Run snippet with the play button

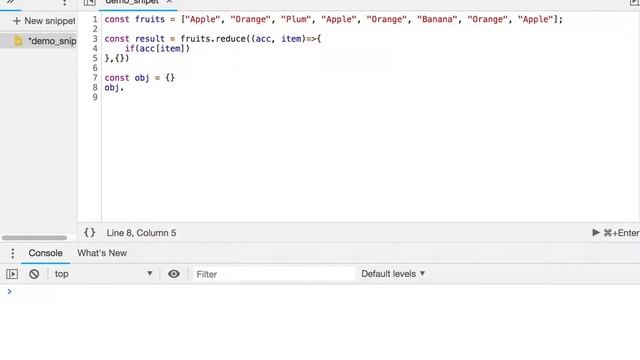[596, 233]
